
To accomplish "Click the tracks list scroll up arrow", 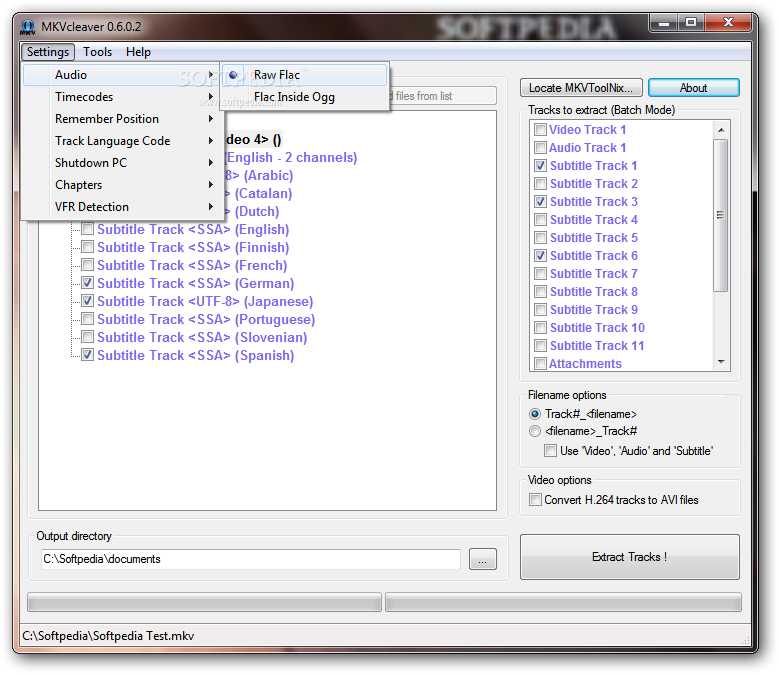I will (x=721, y=130).
